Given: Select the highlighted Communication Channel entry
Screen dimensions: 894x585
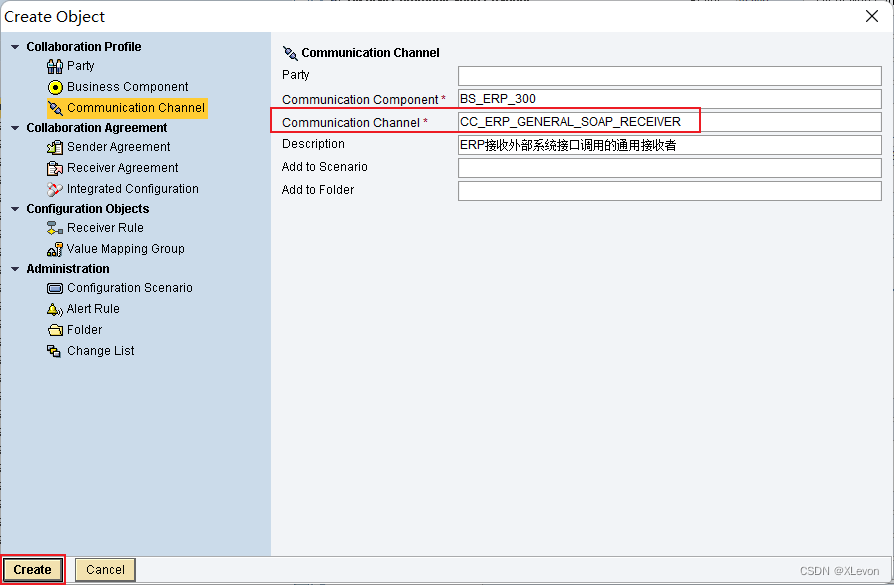Looking at the screenshot, I should pyautogui.click(x=127, y=107).
